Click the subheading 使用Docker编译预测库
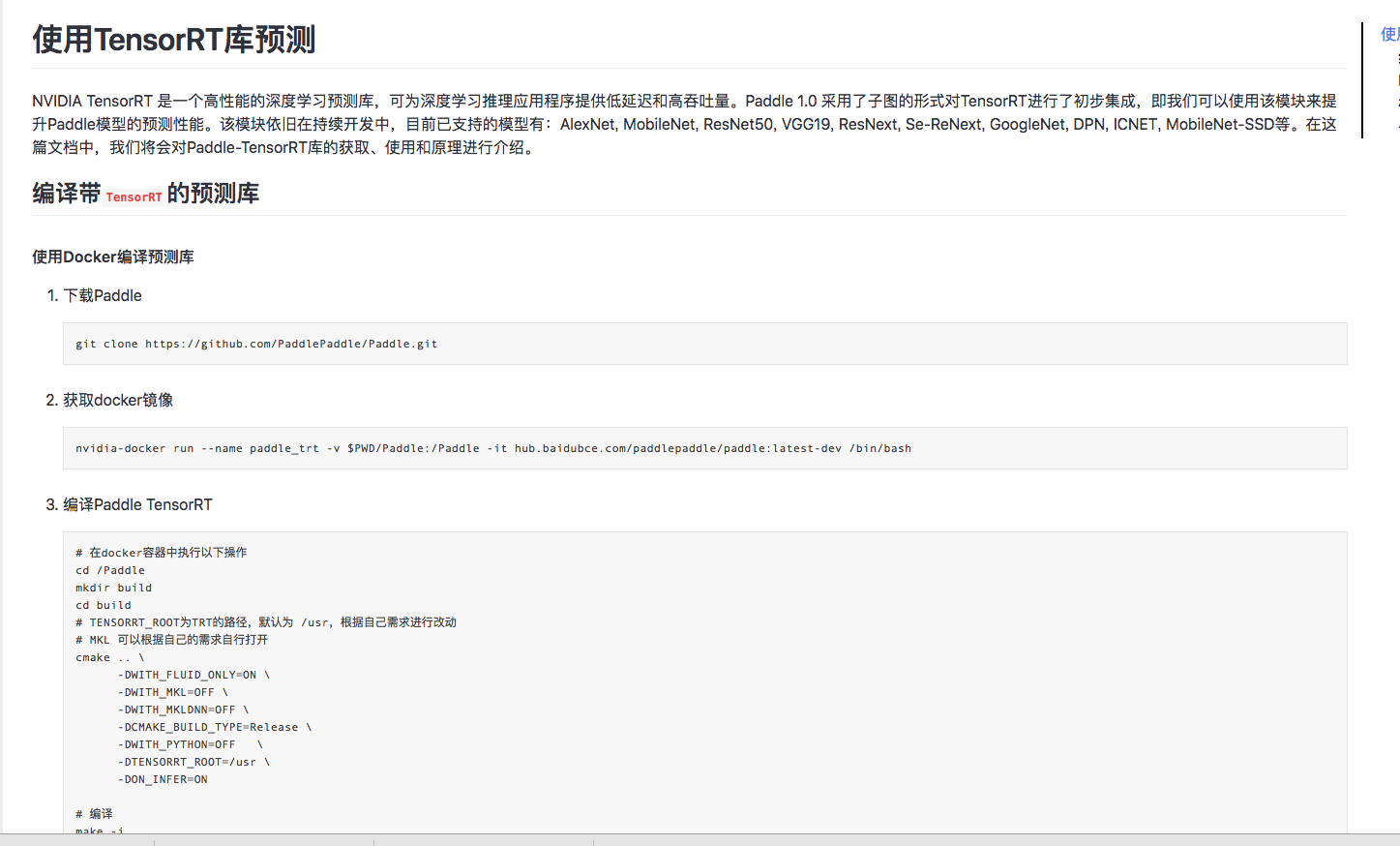Image resolution: width=1400 pixels, height=846 pixels. click(113, 257)
